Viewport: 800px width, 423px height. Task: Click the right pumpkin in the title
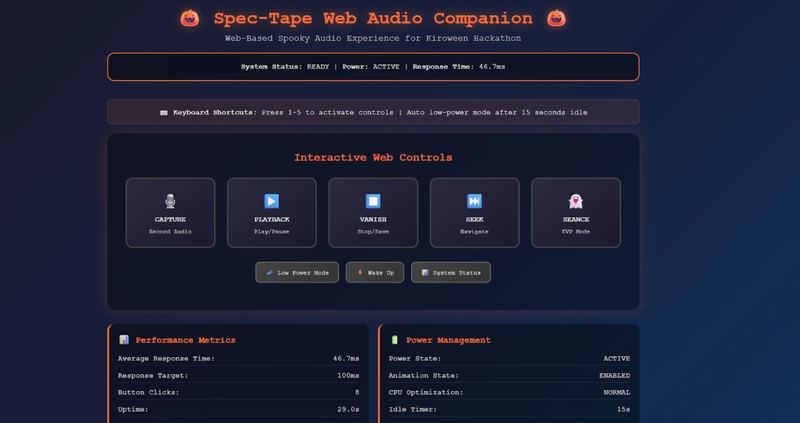tap(557, 18)
